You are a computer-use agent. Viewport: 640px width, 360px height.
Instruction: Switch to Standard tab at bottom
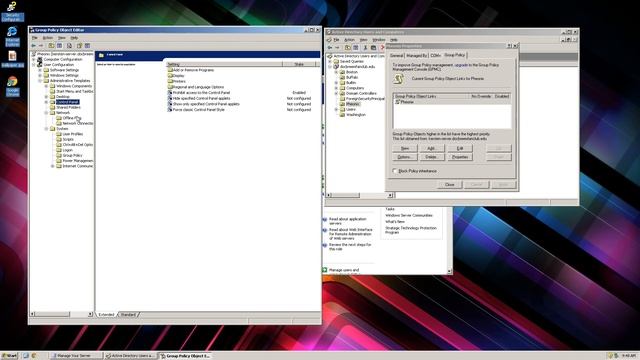pos(128,315)
